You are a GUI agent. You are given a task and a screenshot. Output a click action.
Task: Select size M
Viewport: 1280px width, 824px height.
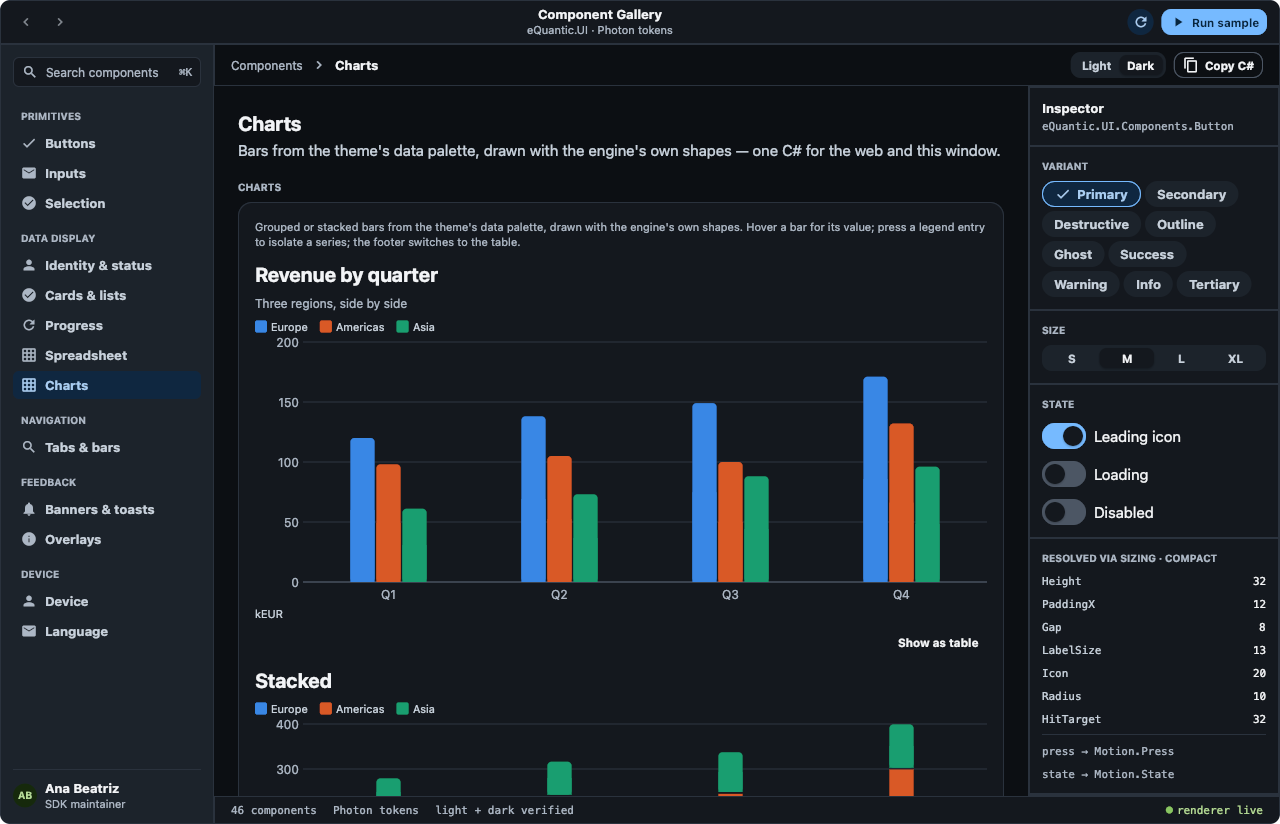pos(1127,358)
